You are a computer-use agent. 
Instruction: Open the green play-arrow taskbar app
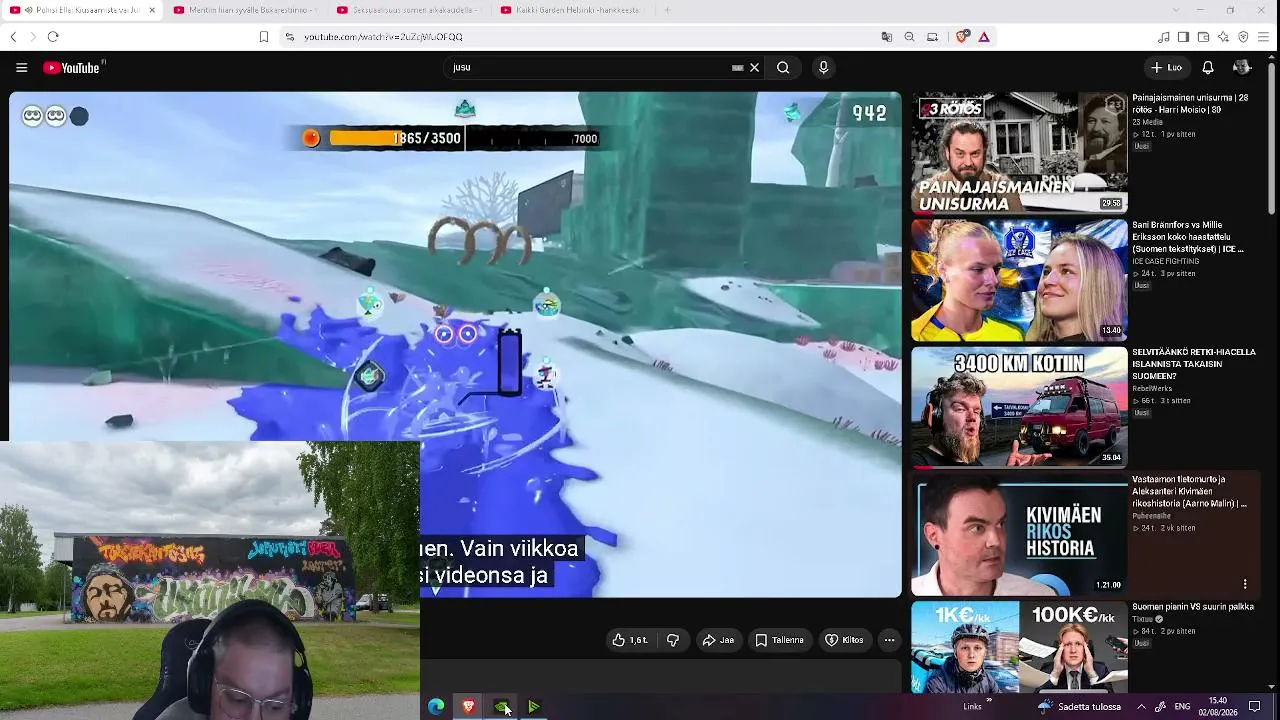tap(534, 707)
